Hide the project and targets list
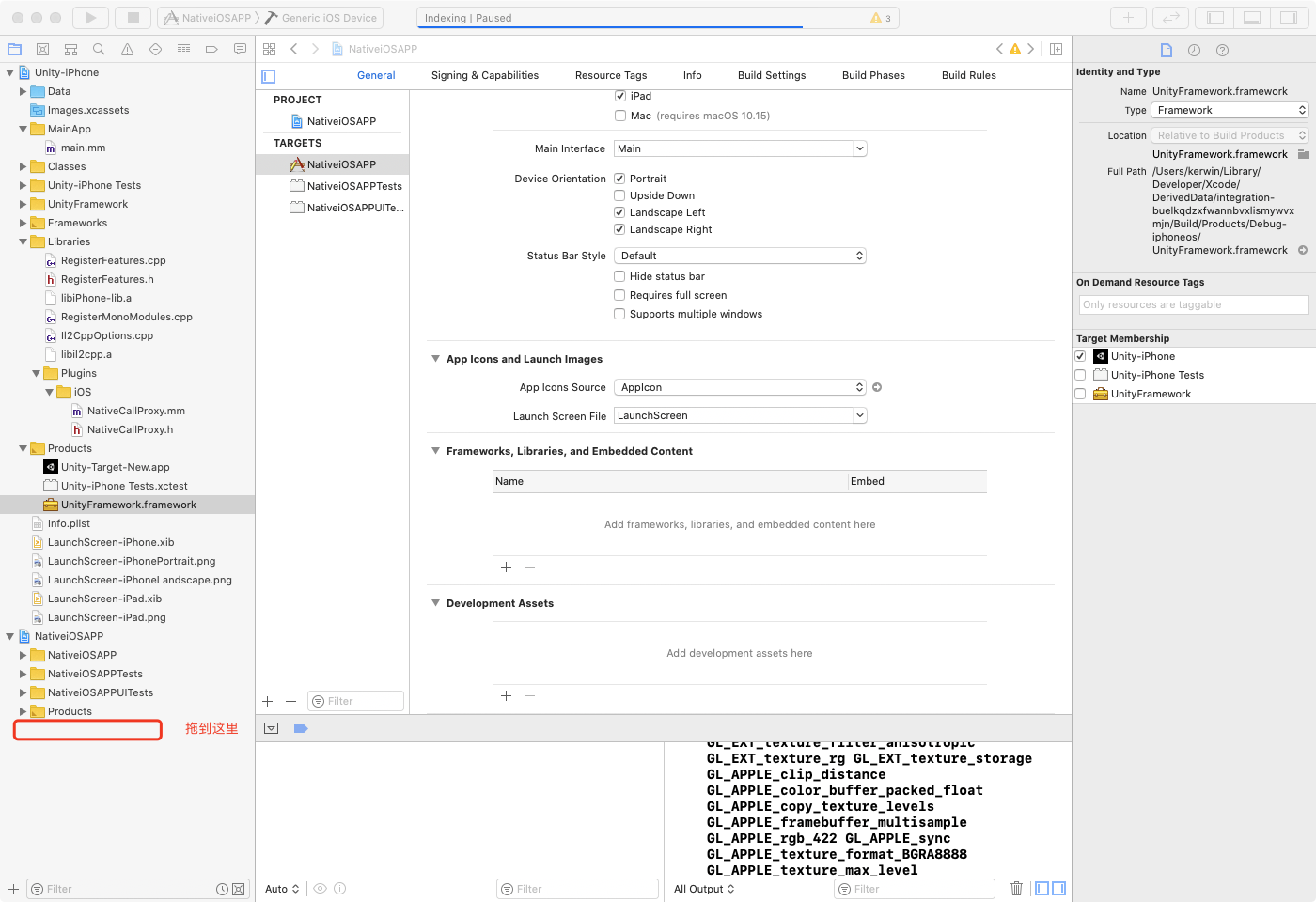The width and height of the screenshot is (1316, 902). pyautogui.click(x=269, y=76)
